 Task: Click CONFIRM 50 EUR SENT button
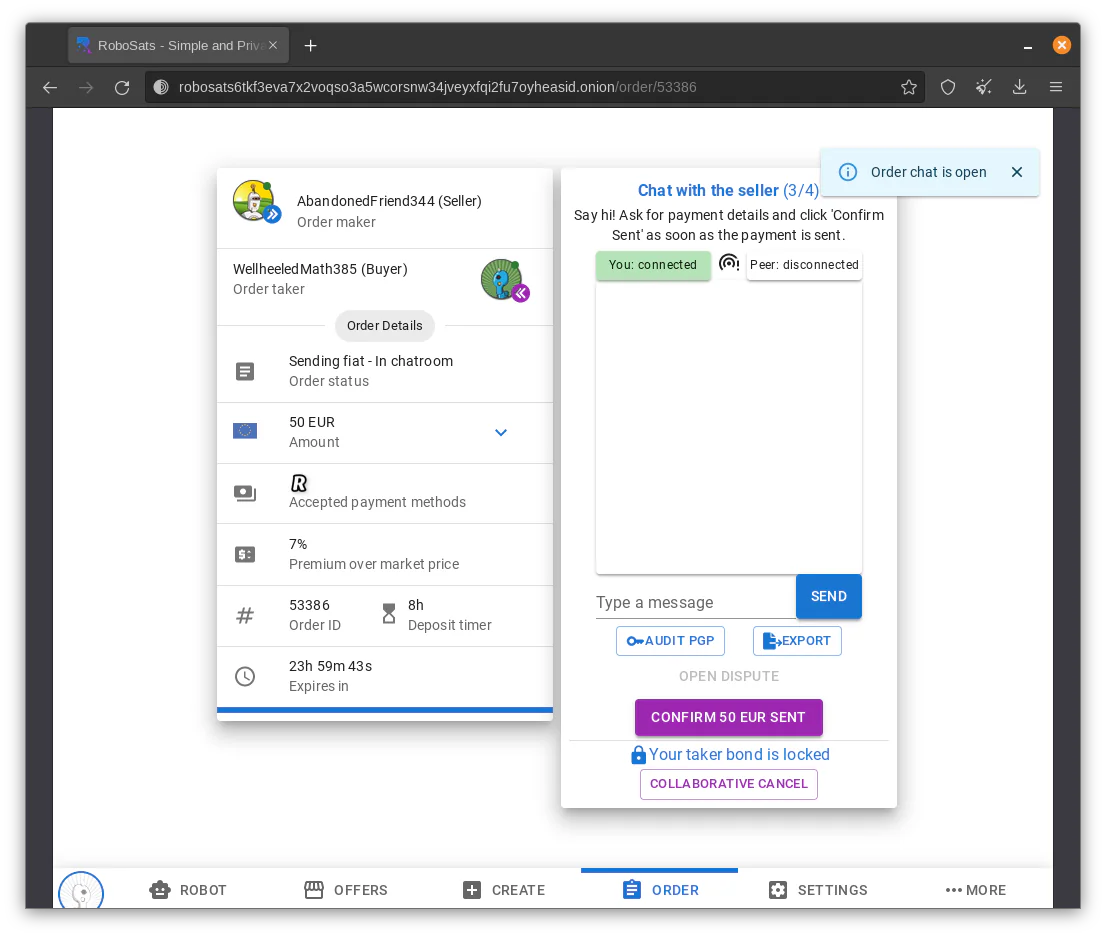pyautogui.click(x=728, y=717)
